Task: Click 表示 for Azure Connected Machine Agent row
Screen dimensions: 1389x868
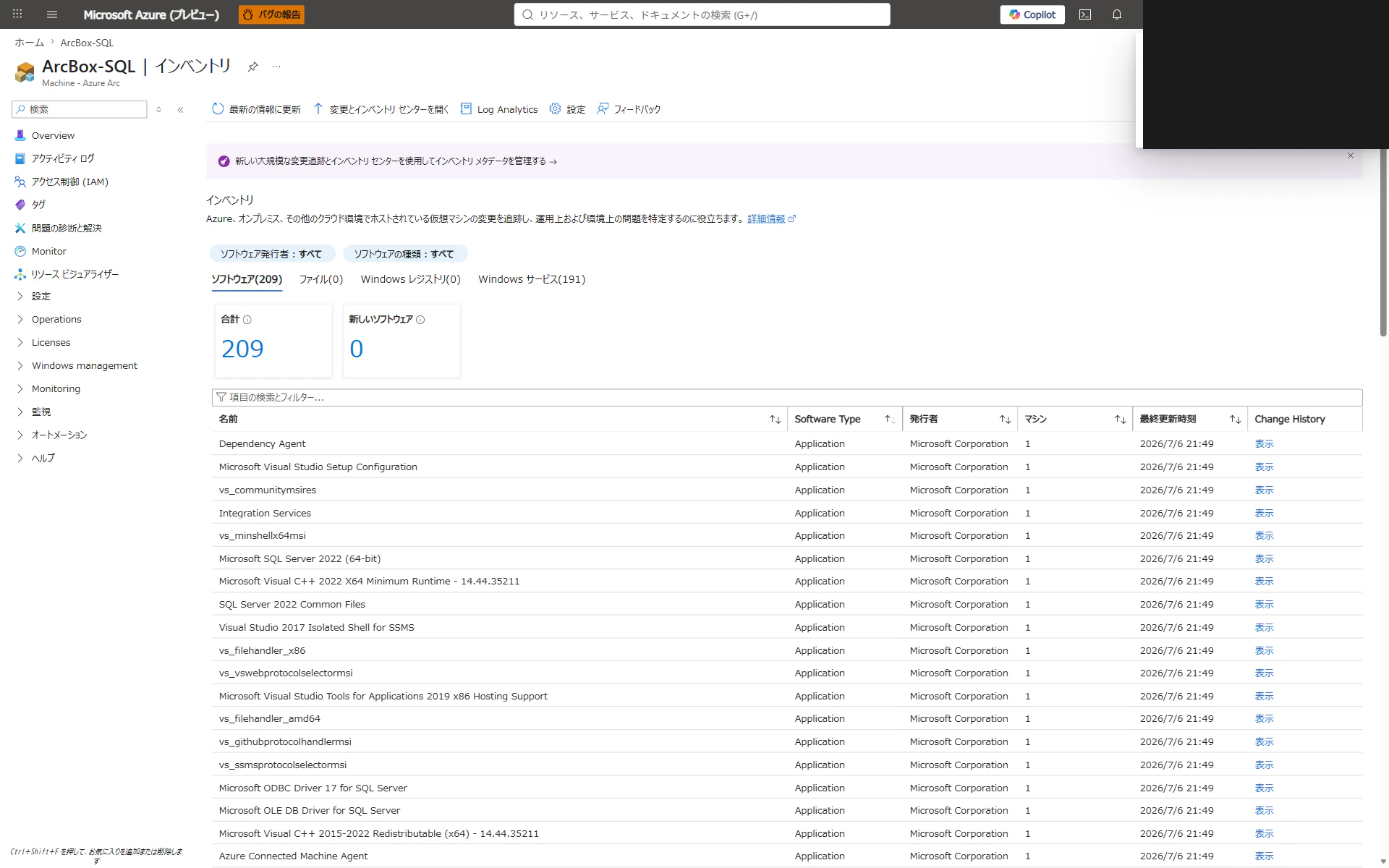Action: point(1264,856)
